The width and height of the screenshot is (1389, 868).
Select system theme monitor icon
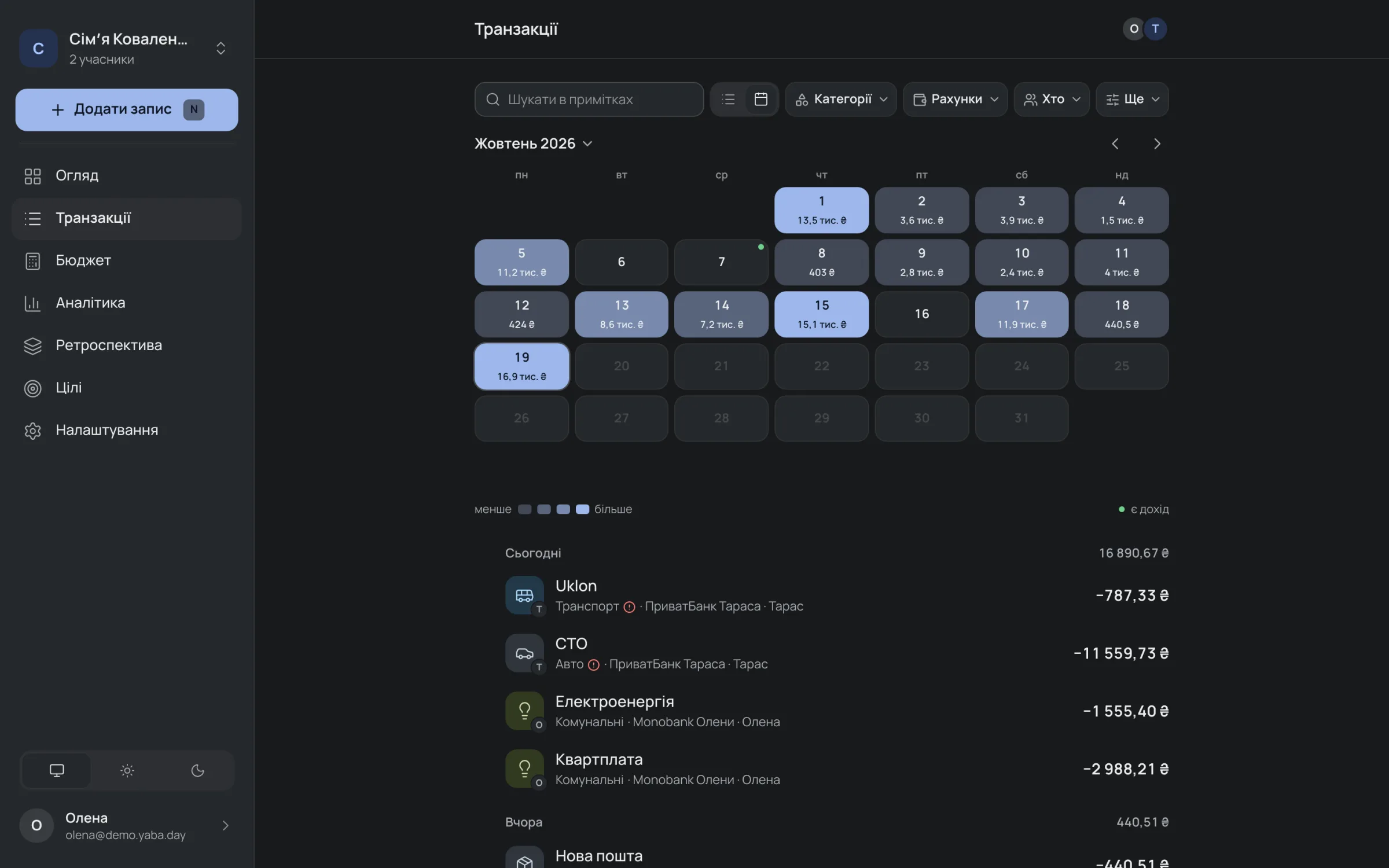click(x=57, y=770)
